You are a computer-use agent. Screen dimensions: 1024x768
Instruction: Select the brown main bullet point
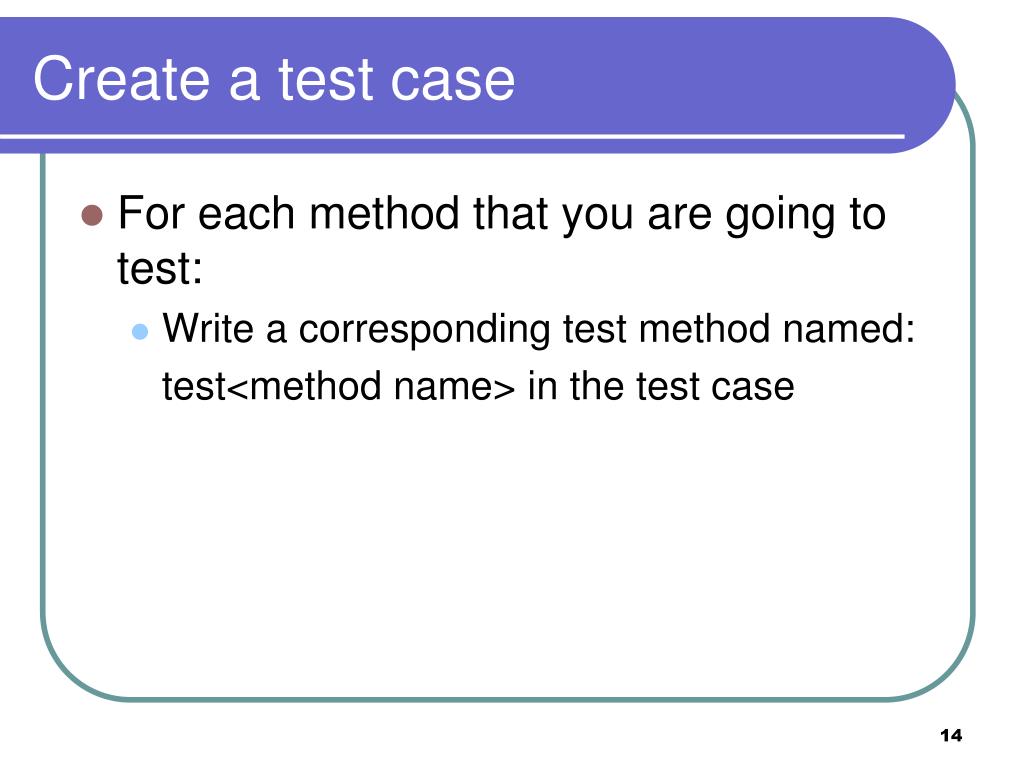92,215
